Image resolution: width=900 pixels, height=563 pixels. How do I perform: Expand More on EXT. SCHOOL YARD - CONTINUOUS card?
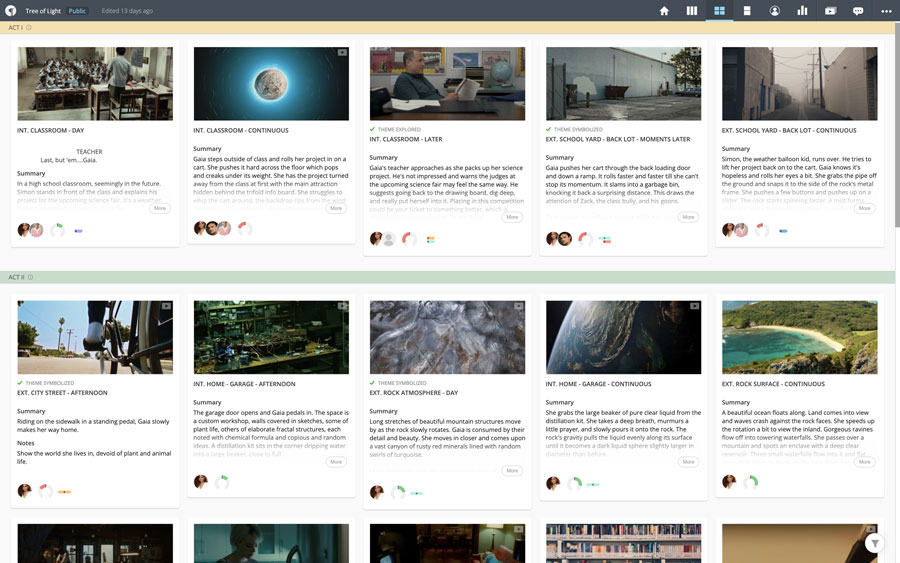[865, 208]
